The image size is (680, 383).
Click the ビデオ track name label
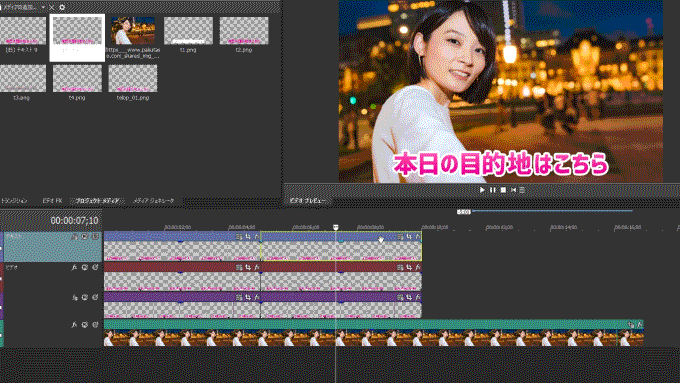point(12,268)
